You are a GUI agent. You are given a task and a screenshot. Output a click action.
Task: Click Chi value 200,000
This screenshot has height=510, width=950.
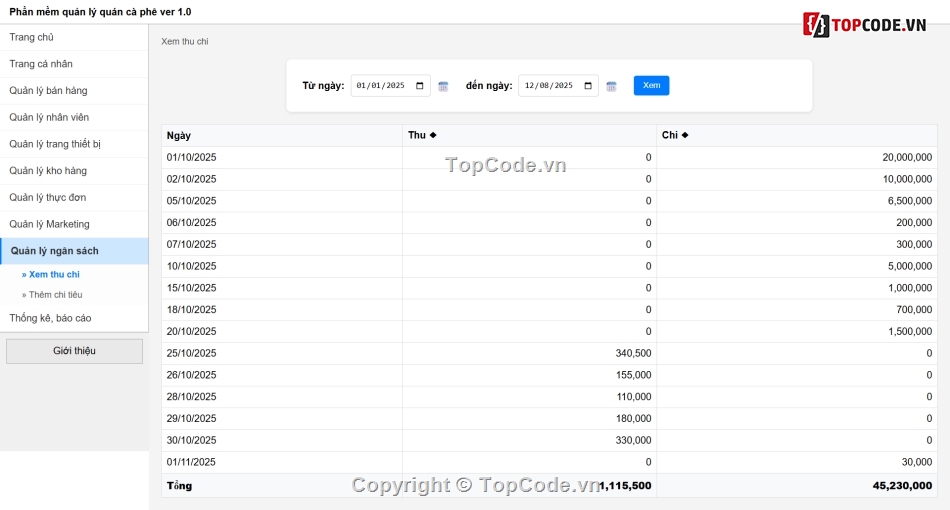914,223
